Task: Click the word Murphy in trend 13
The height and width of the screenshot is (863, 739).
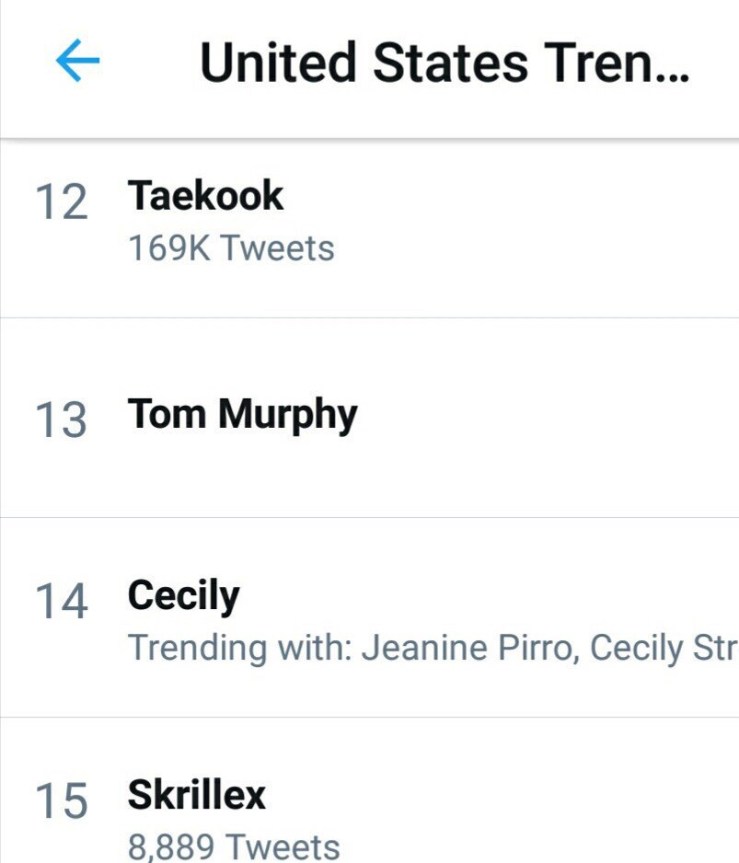Action: point(288,414)
